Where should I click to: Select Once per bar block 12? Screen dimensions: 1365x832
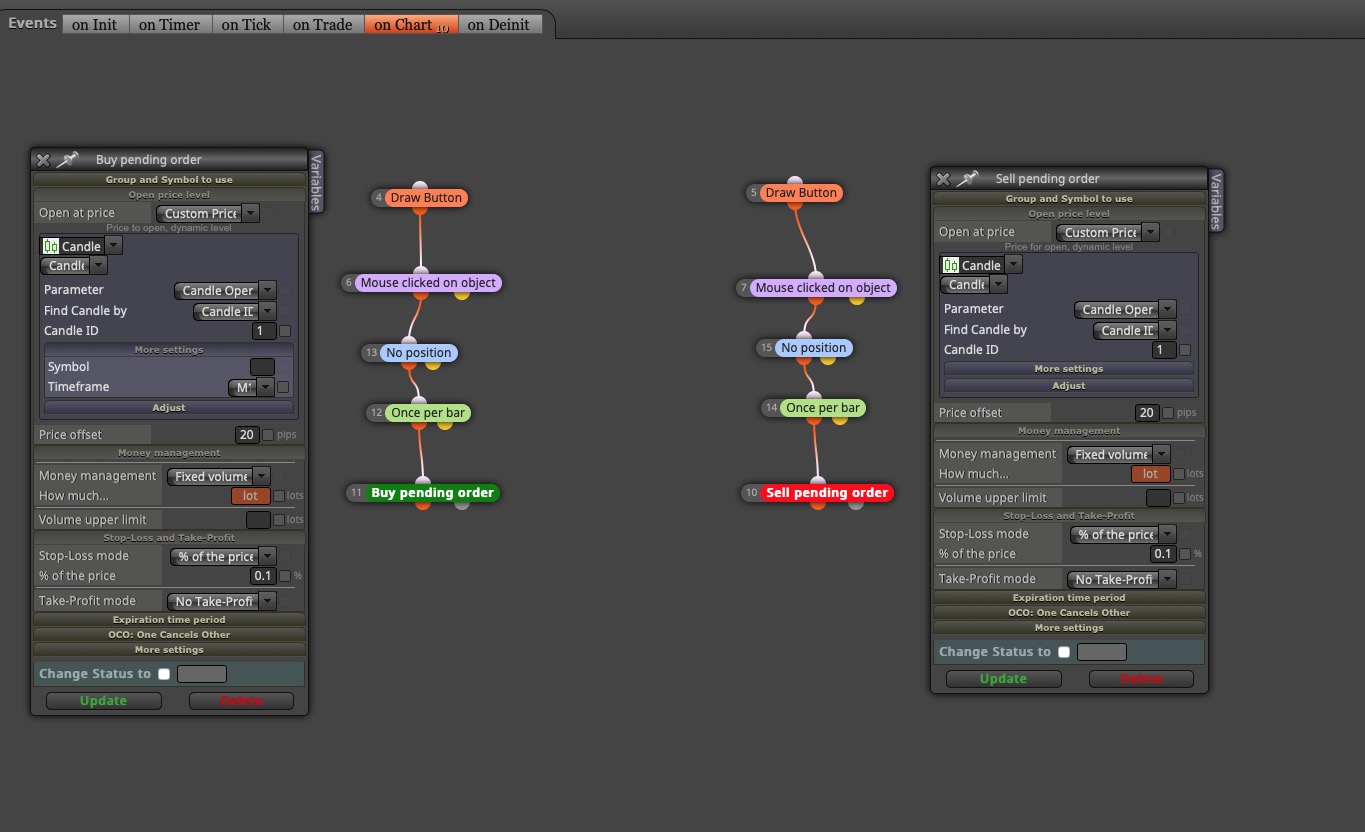pos(428,413)
